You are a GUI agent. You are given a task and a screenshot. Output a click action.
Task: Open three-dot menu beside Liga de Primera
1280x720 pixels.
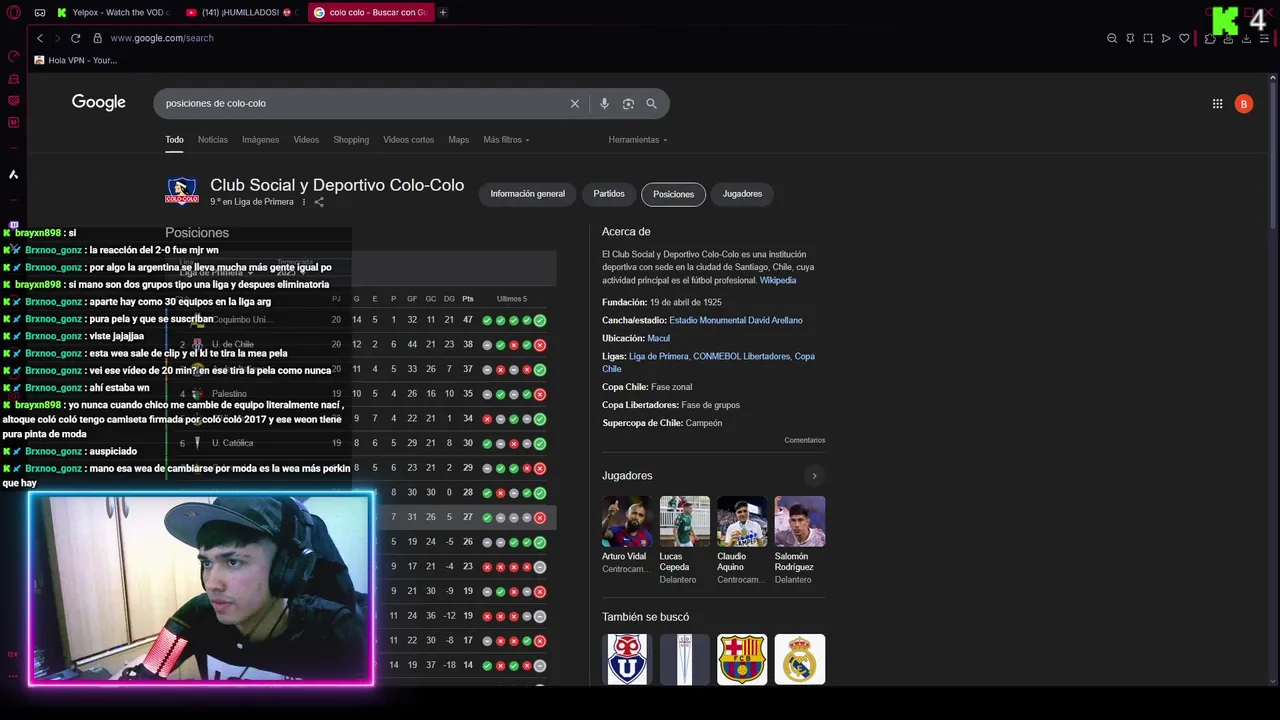click(x=304, y=202)
